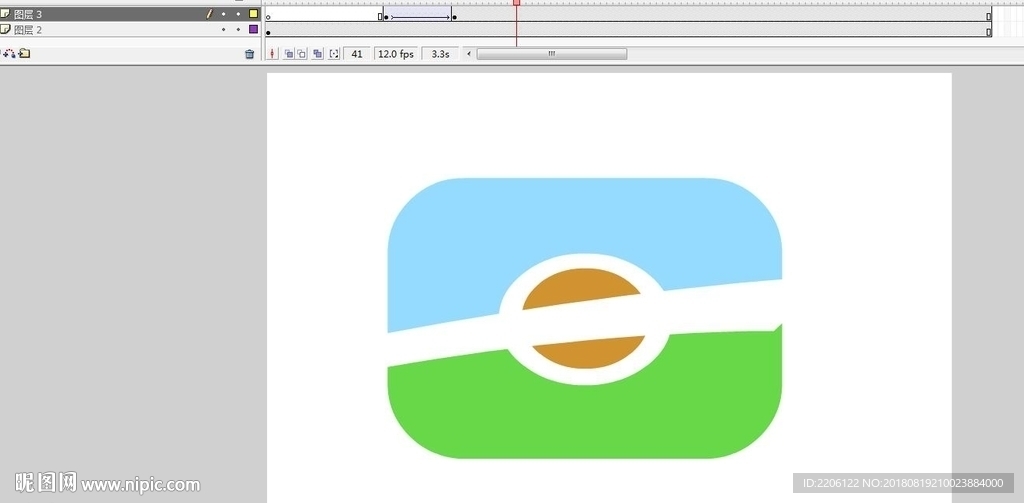
Task: Click the elapsed time 3.3s
Action: click(440, 54)
